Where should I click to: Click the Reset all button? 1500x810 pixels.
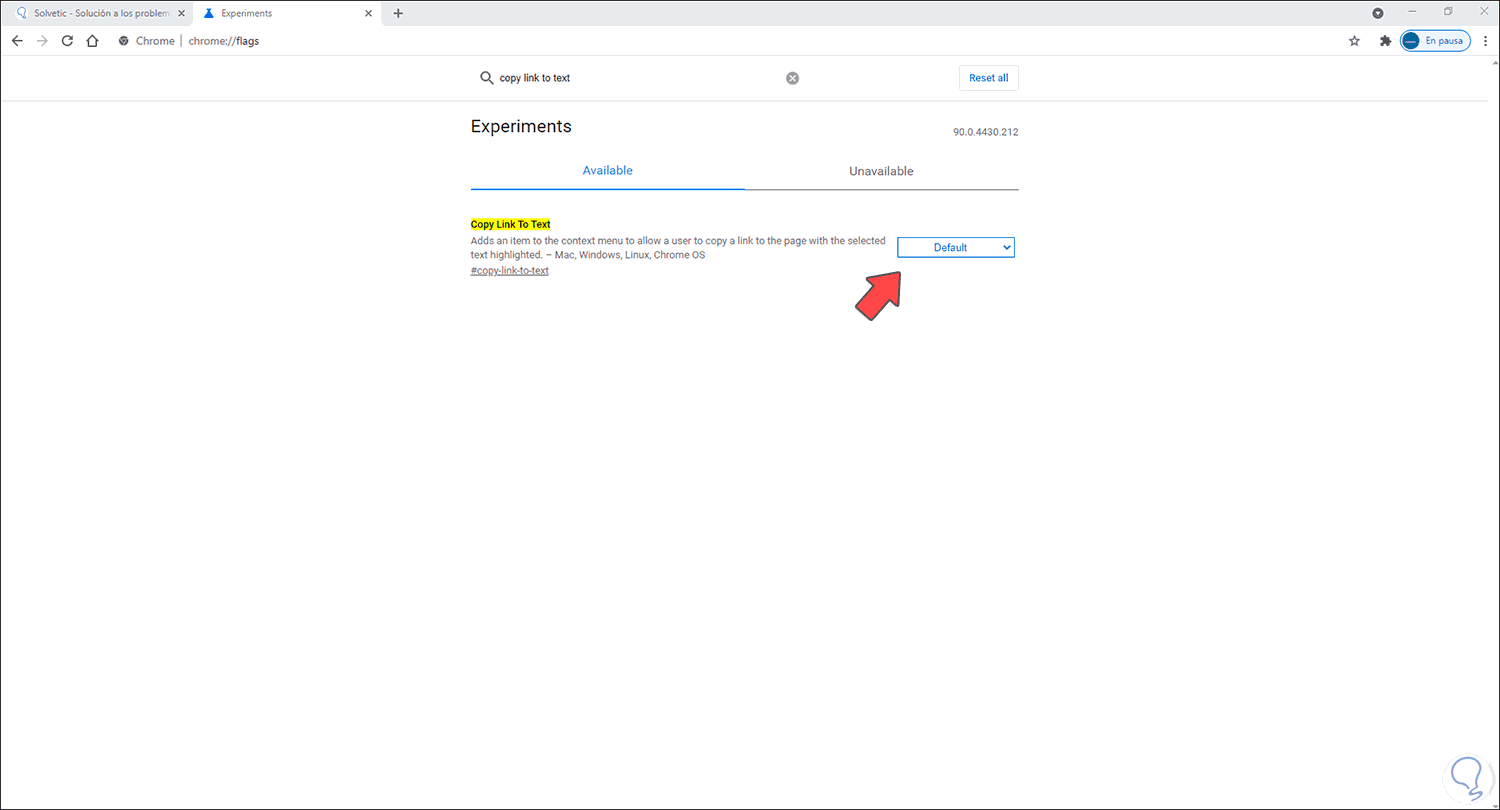tap(989, 78)
